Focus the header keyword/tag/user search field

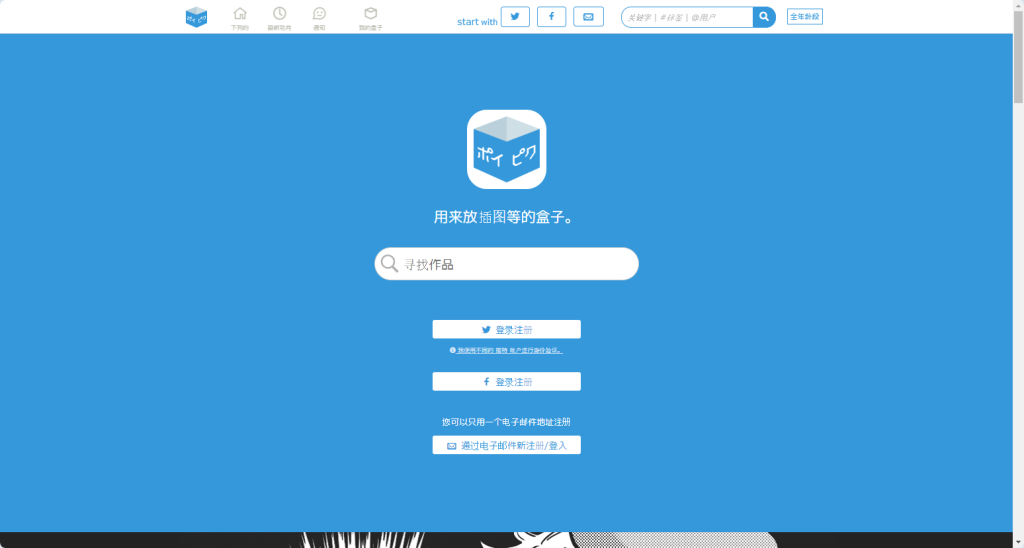click(687, 17)
